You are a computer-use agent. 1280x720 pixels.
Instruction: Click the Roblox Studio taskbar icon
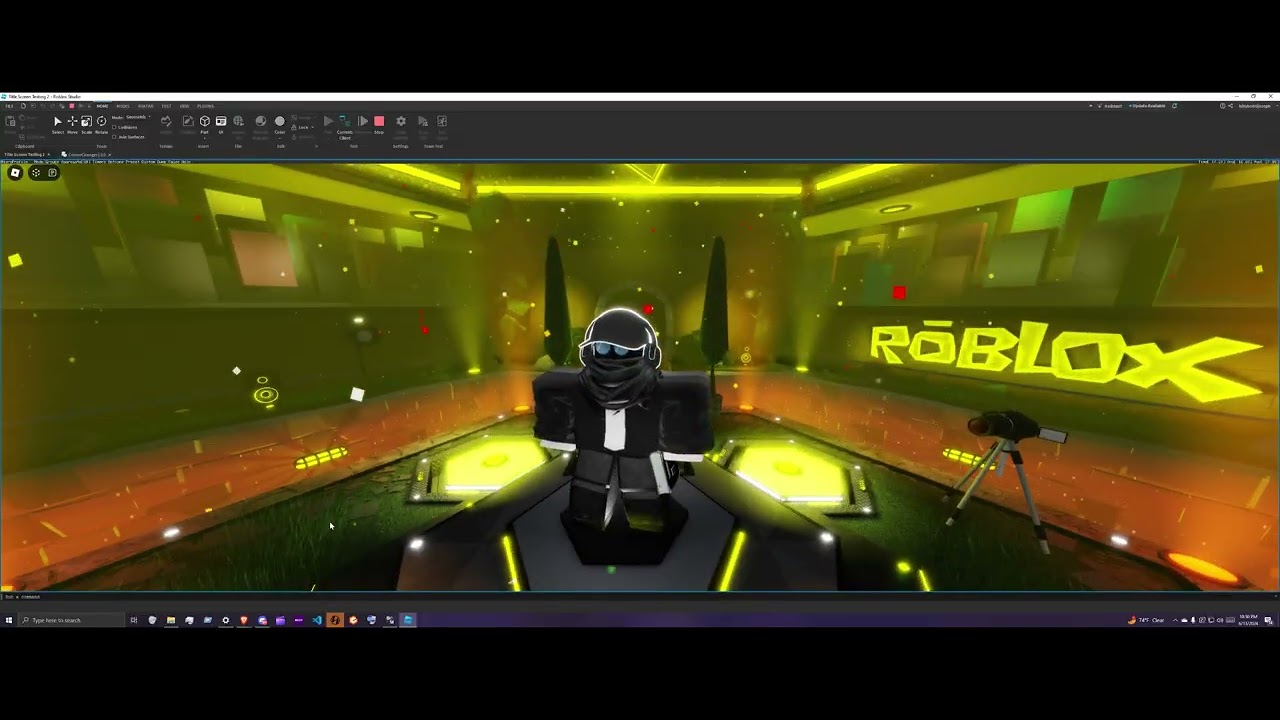(x=408, y=620)
